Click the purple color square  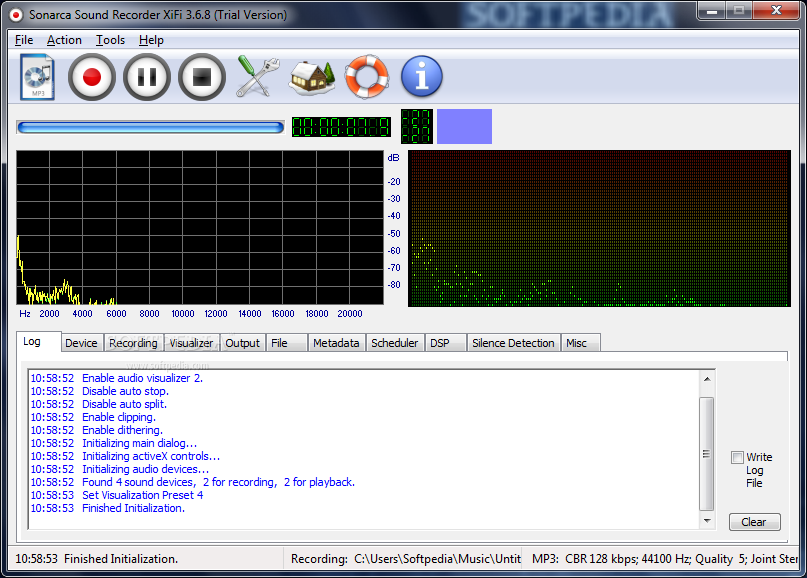pyautogui.click(x=464, y=126)
